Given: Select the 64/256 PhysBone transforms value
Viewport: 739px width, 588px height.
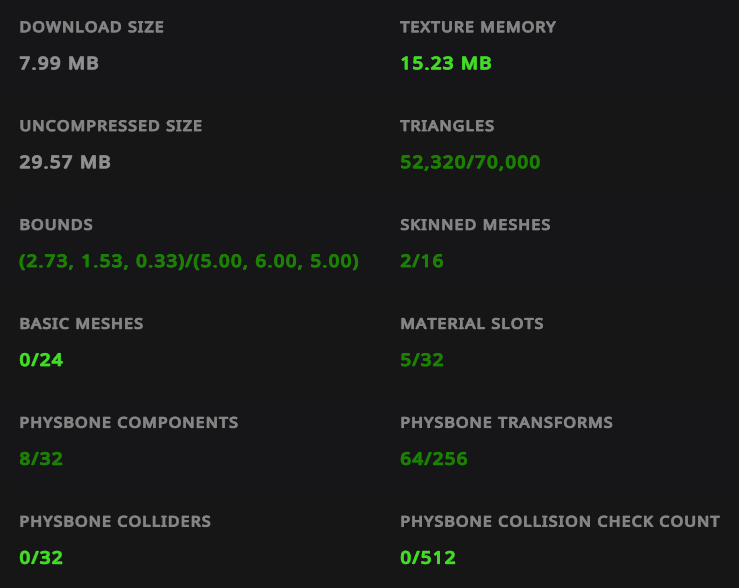Looking at the screenshot, I should (434, 459).
